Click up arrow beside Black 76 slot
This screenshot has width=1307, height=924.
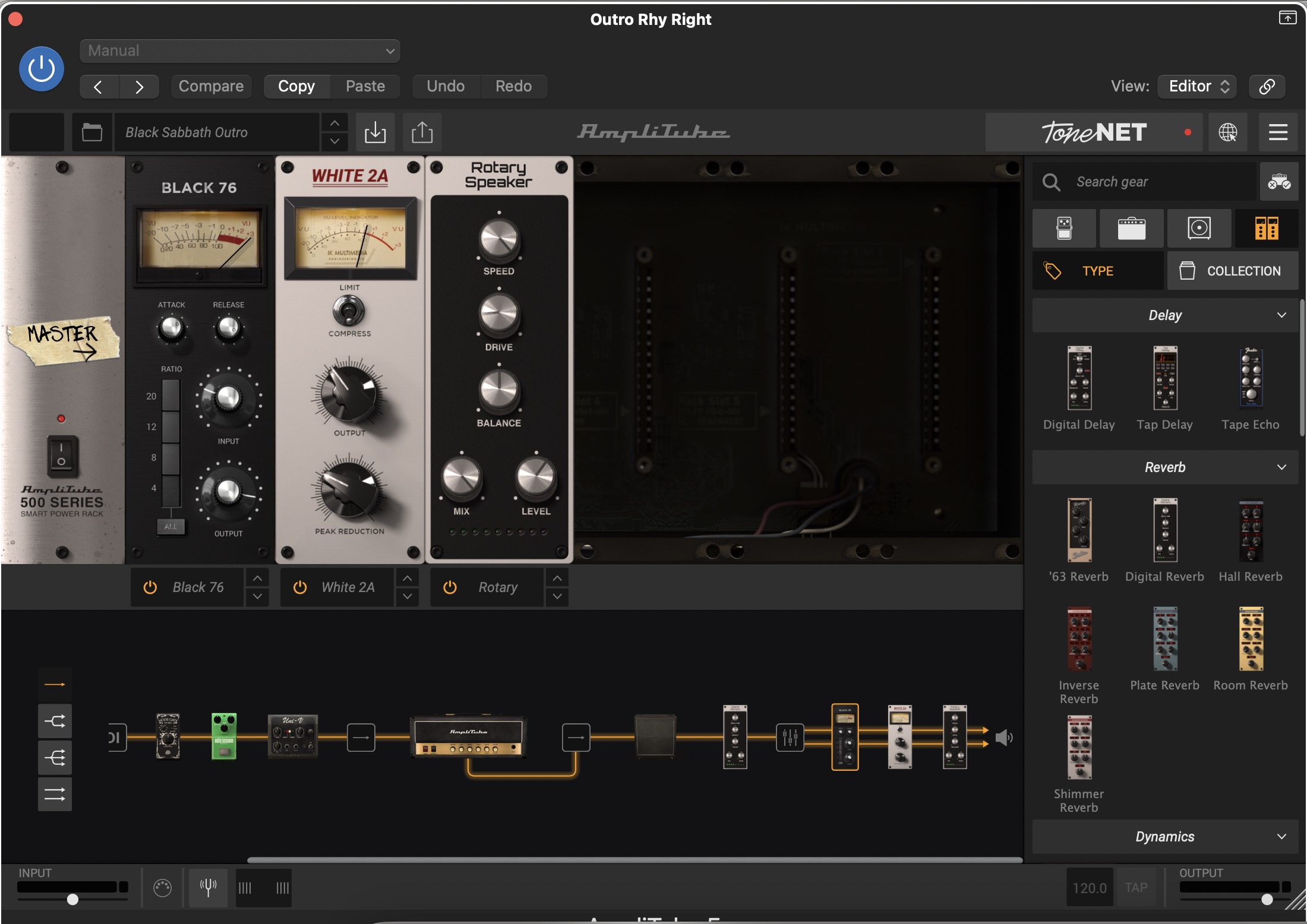[x=257, y=578]
